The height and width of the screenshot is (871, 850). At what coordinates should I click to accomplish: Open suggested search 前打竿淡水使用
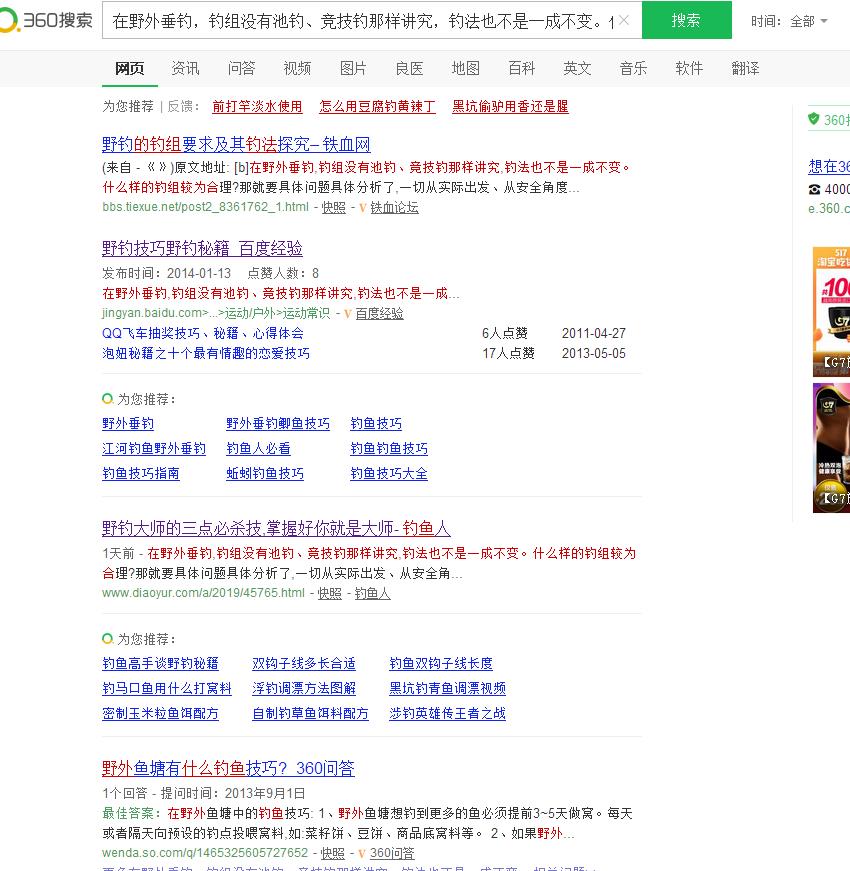click(x=257, y=106)
